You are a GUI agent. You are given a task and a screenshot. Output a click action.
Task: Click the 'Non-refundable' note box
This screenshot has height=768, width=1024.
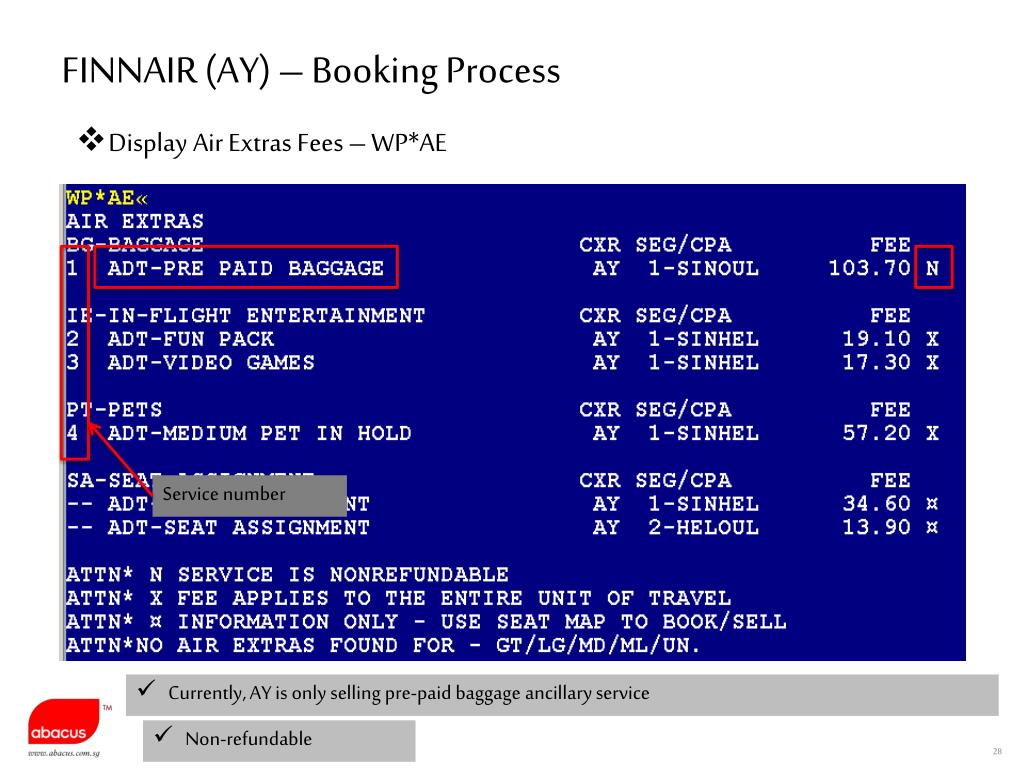279,741
